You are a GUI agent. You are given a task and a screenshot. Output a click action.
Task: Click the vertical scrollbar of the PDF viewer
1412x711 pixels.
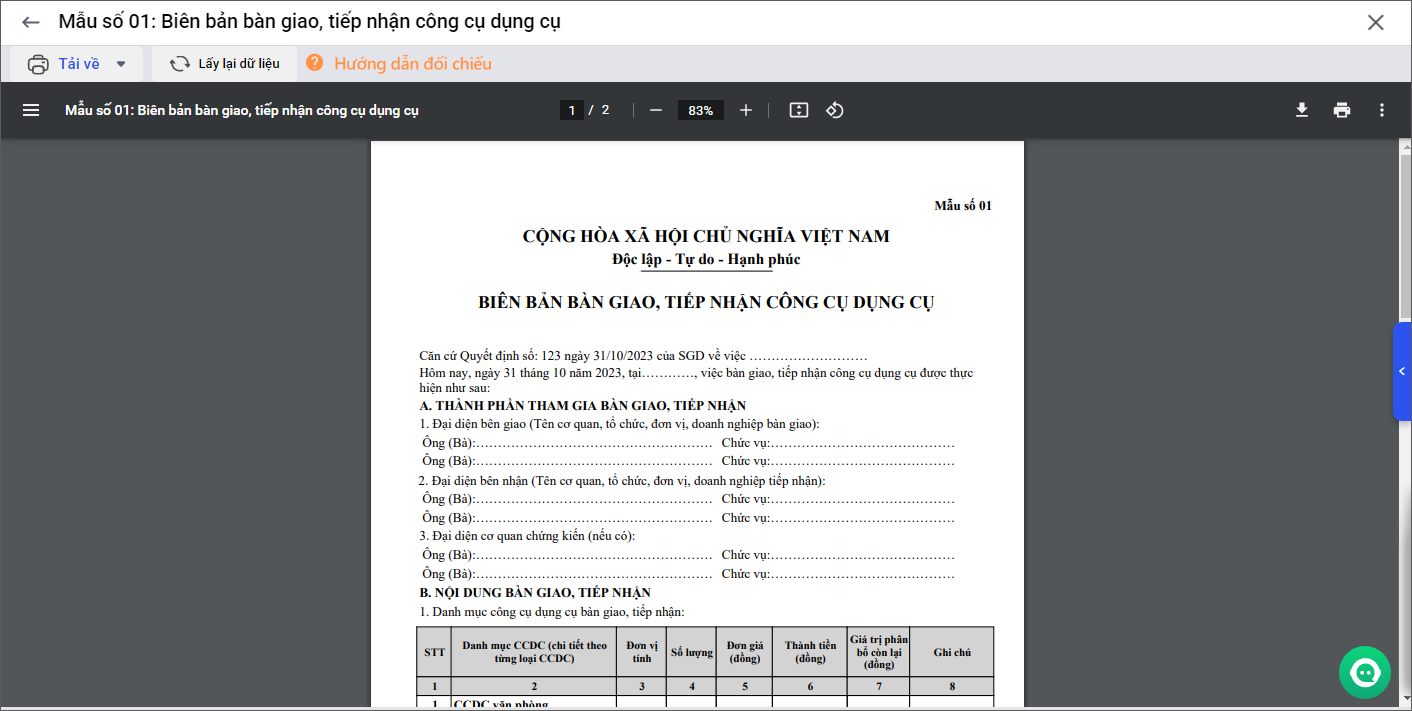pyautogui.click(x=1405, y=400)
